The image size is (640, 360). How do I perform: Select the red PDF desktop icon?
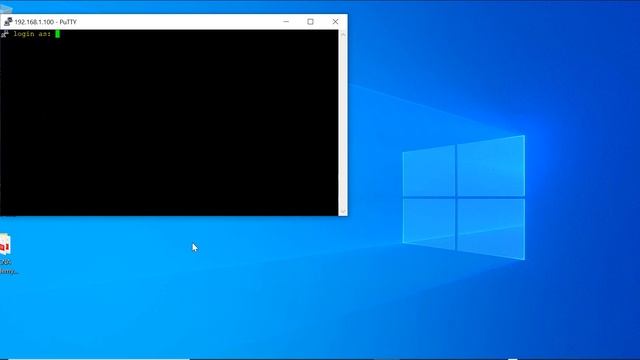tap(5, 254)
